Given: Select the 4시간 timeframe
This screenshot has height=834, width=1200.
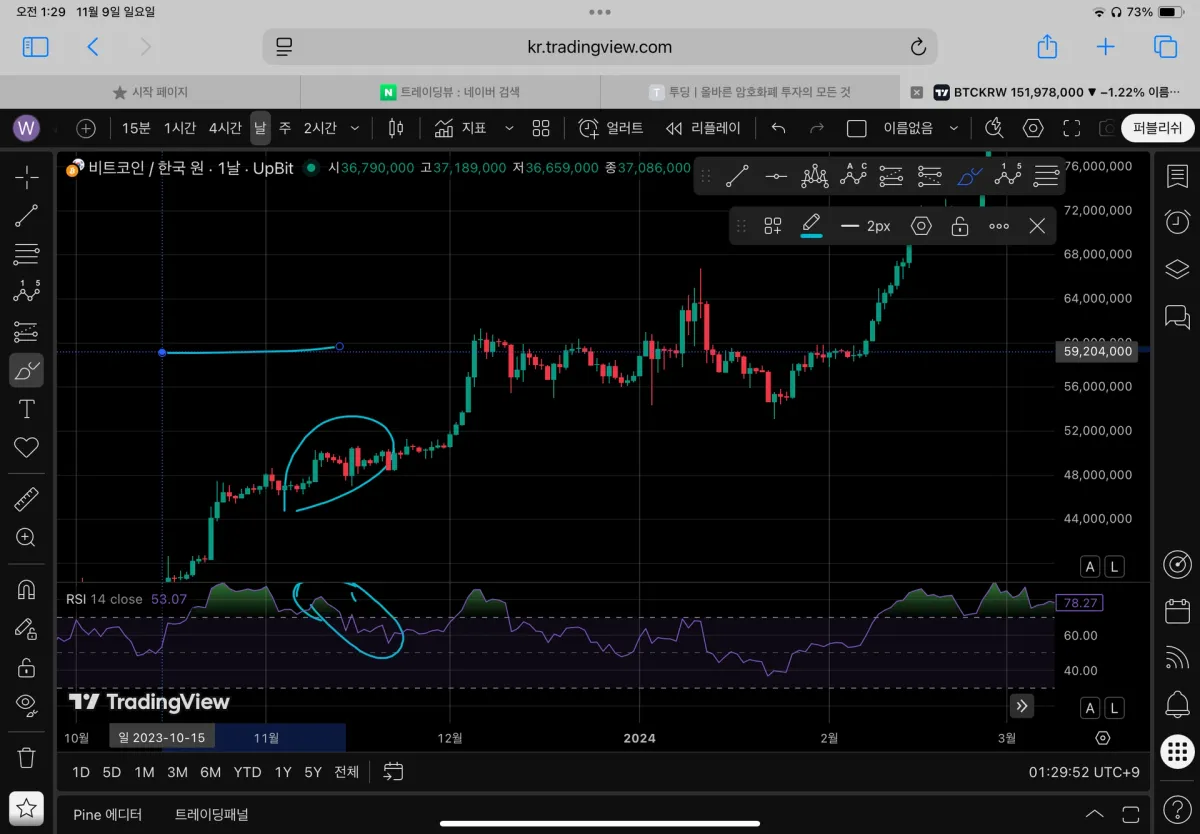Looking at the screenshot, I should 225,128.
